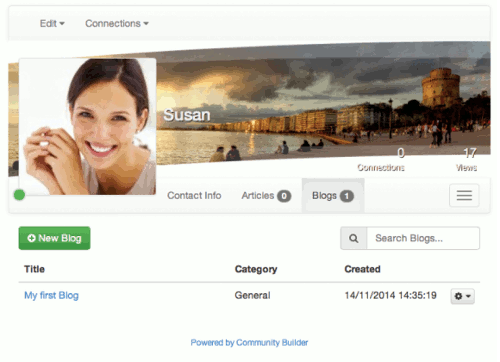
Task: Click the Created column header
Action: (x=362, y=269)
